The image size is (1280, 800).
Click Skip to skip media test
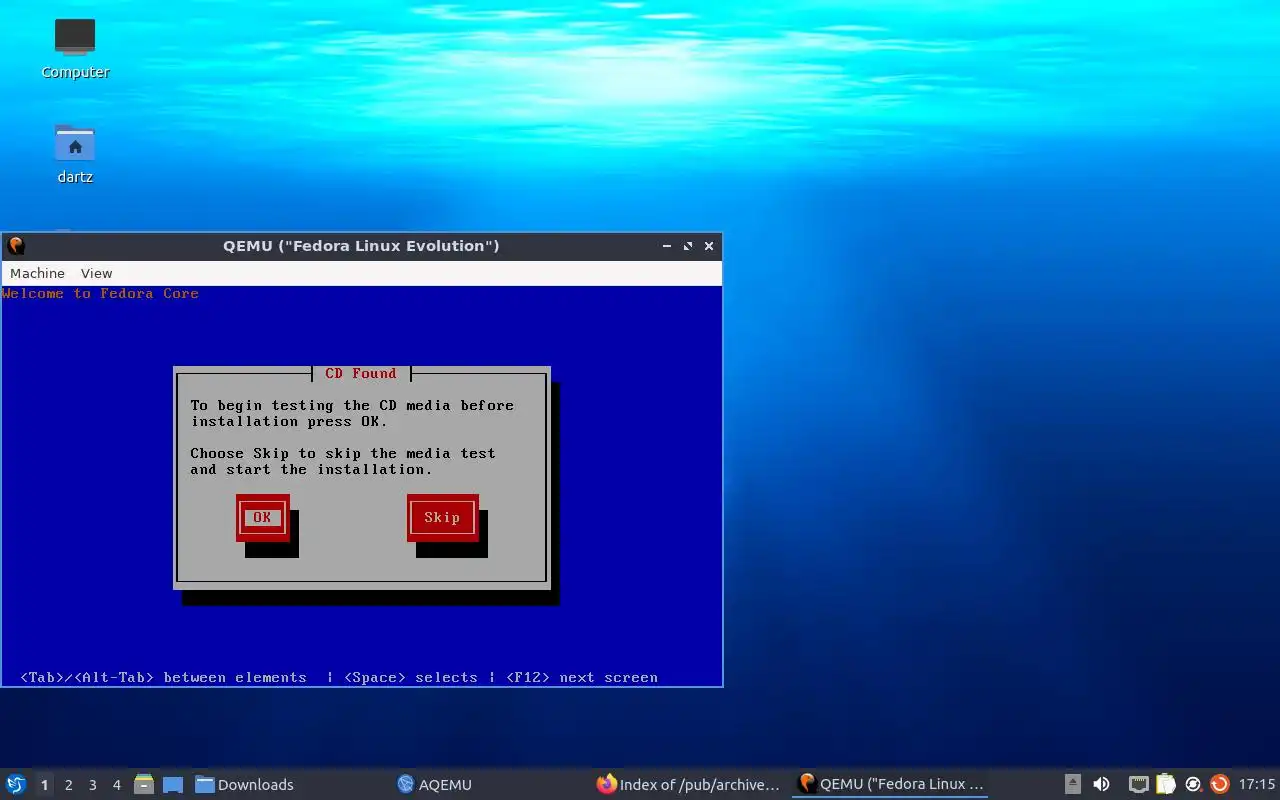(x=442, y=517)
